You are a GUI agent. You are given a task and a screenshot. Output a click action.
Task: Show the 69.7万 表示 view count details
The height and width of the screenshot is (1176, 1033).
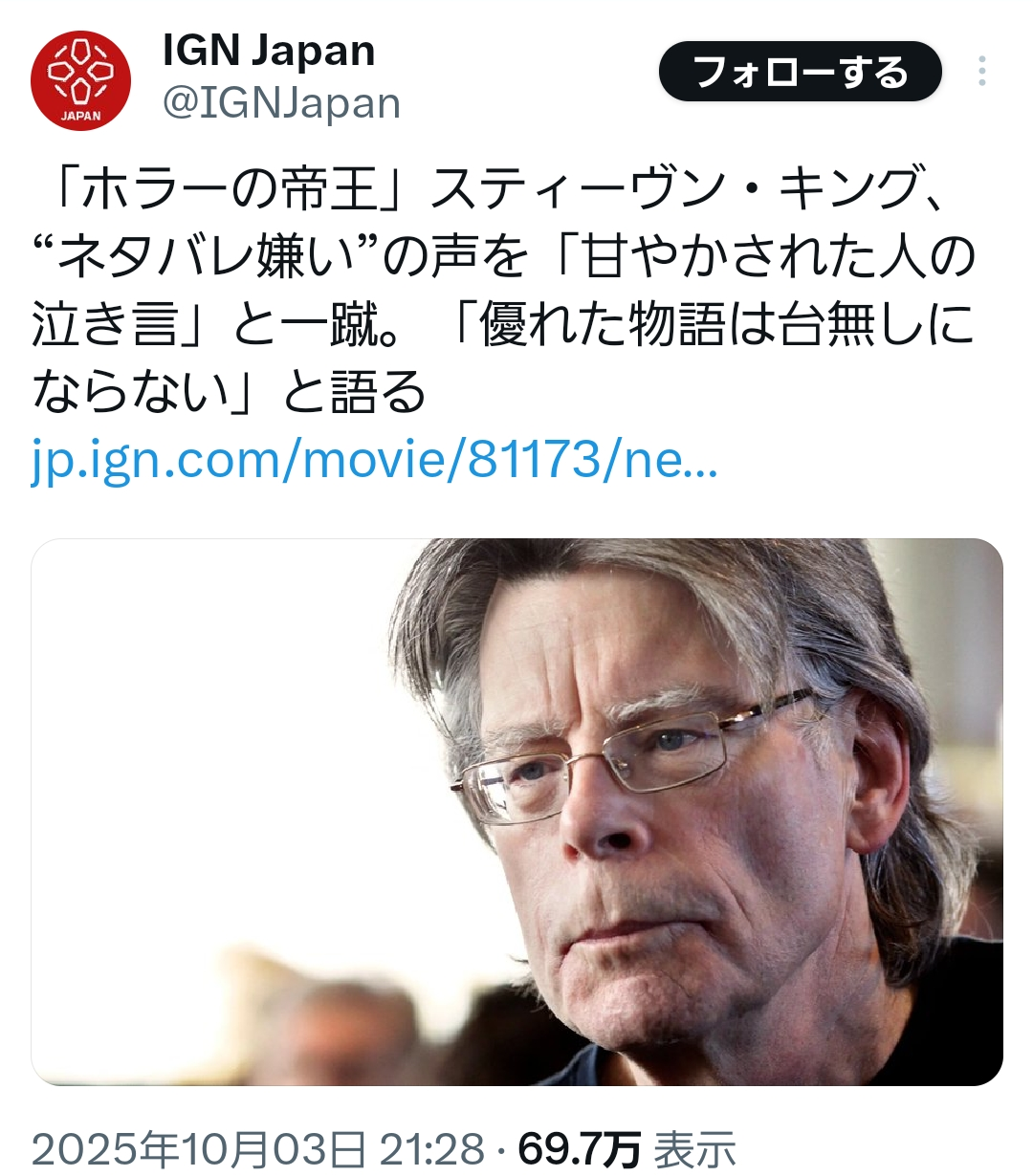627,1149
